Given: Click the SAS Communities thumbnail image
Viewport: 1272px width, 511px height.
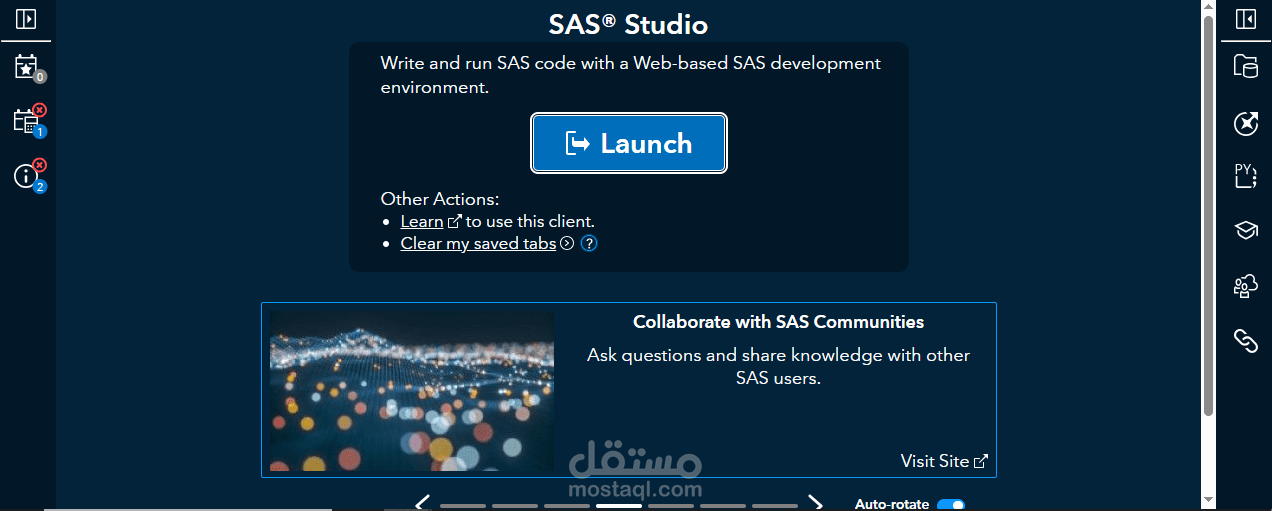Looking at the screenshot, I should pyautogui.click(x=412, y=390).
